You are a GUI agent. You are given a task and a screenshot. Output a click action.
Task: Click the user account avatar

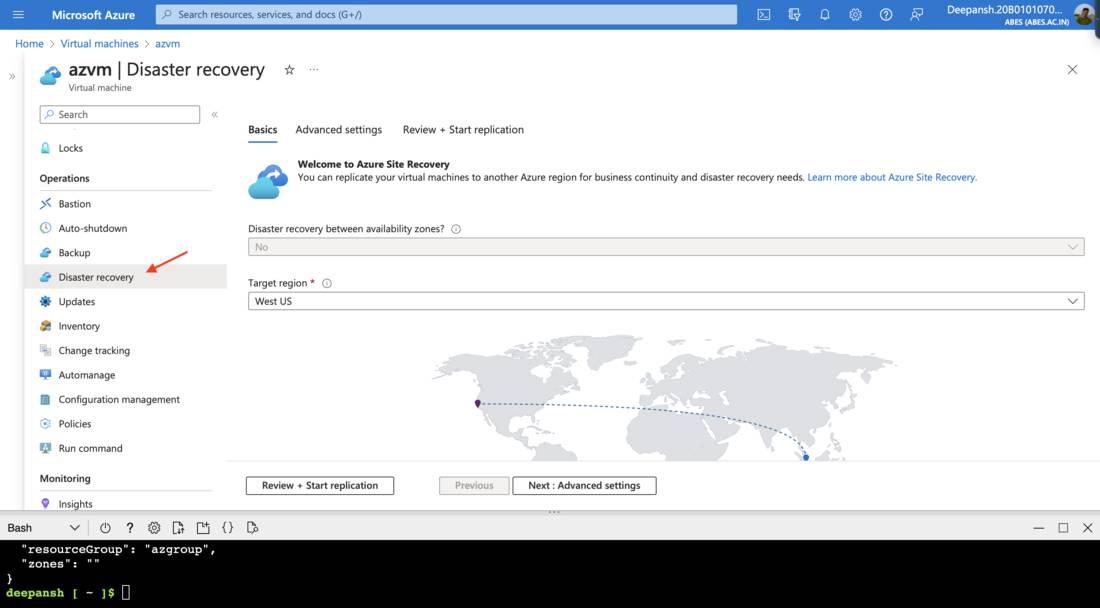tap(1084, 14)
